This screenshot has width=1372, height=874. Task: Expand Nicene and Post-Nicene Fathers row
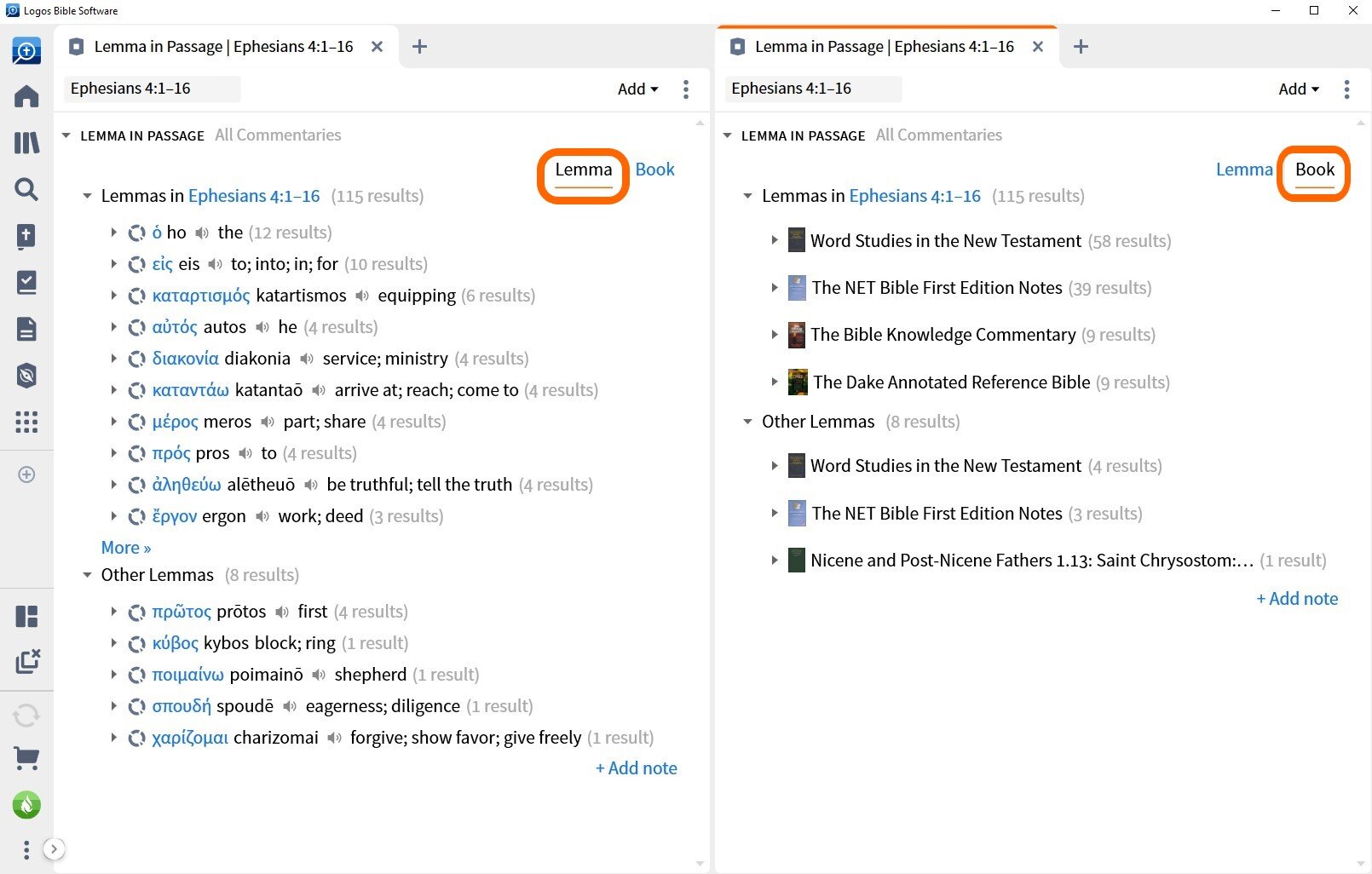tap(775, 560)
